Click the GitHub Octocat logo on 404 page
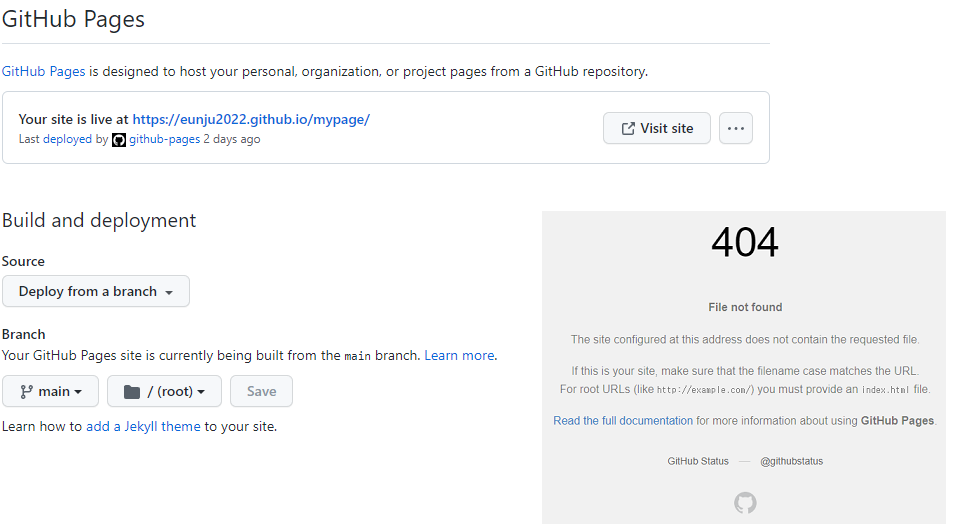Viewport: 953px width, 526px height. click(745, 503)
